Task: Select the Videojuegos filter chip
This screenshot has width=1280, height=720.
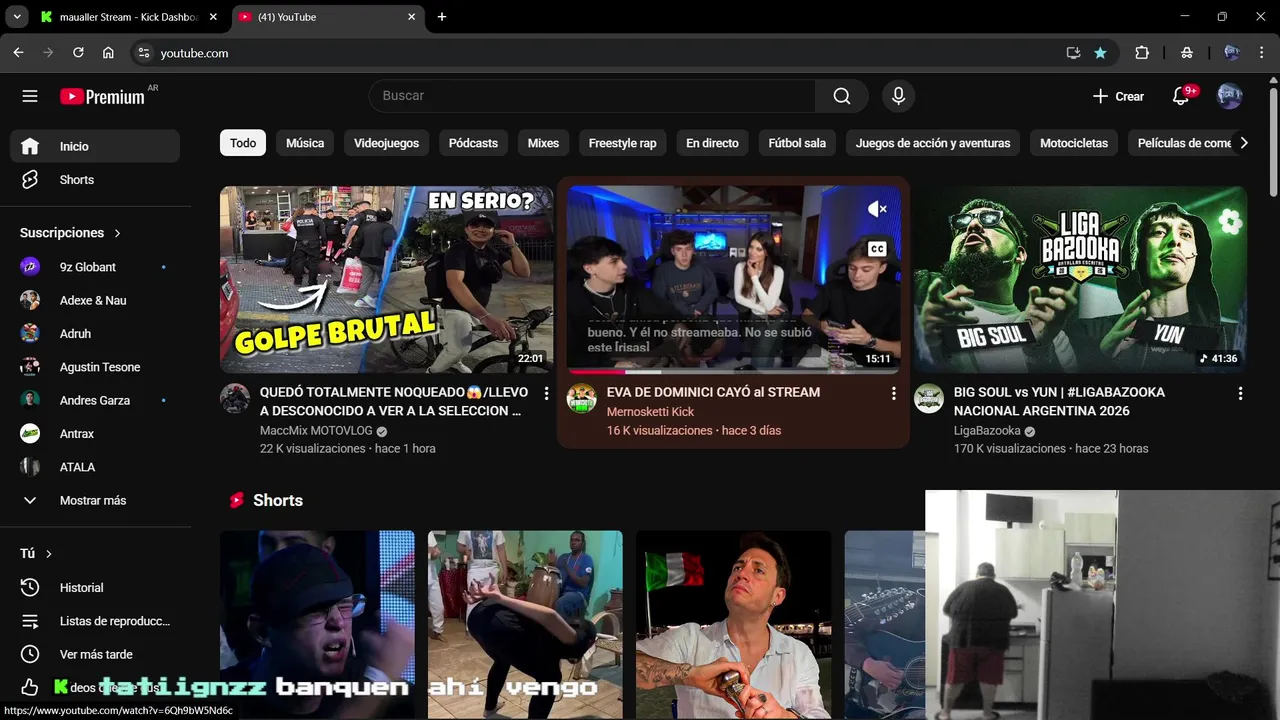Action: (x=386, y=143)
